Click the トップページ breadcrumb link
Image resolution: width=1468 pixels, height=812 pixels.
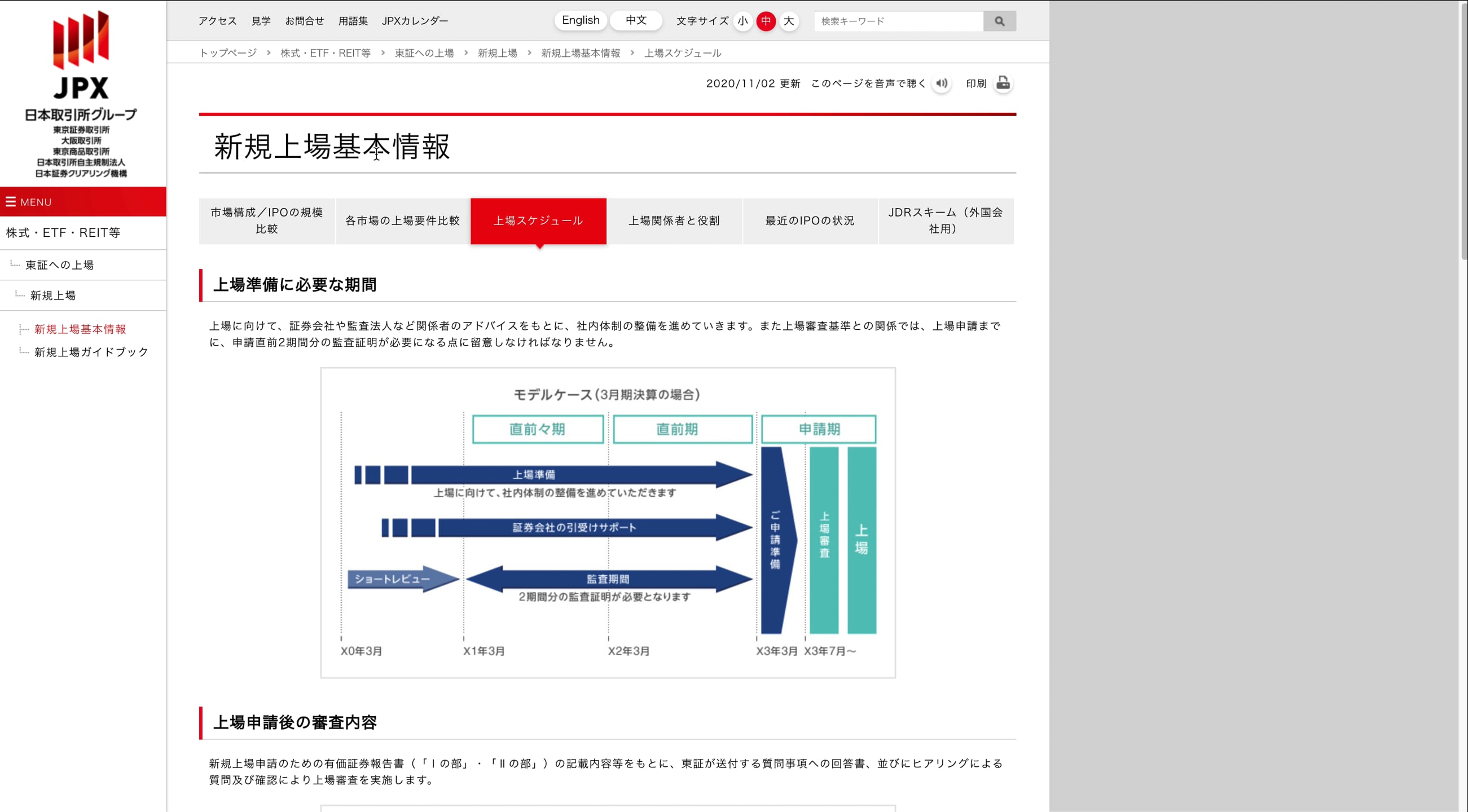(x=228, y=53)
